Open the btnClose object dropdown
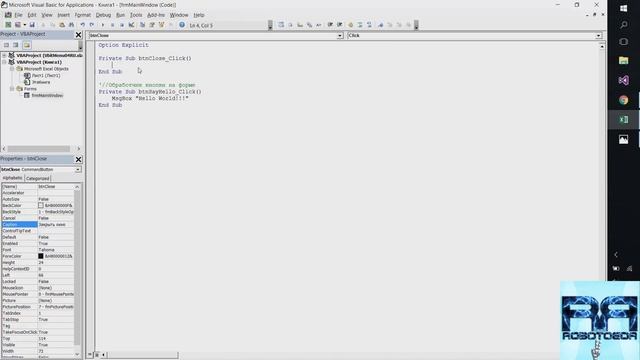 click(x=340, y=36)
